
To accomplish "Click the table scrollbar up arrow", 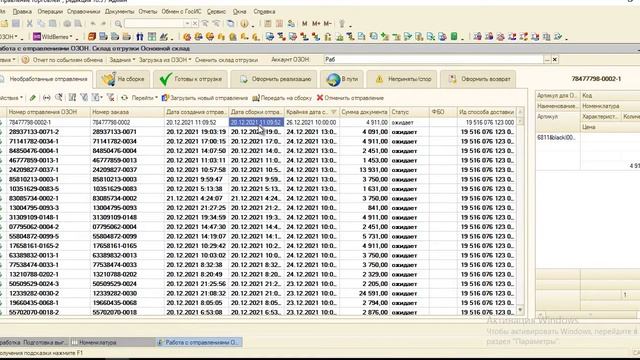I will pos(520,112).
